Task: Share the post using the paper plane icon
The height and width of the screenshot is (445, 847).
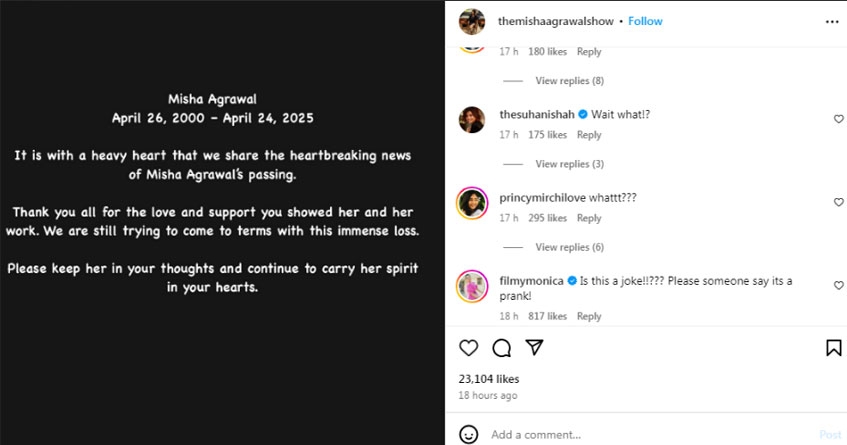Action: click(x=534, y=347)
